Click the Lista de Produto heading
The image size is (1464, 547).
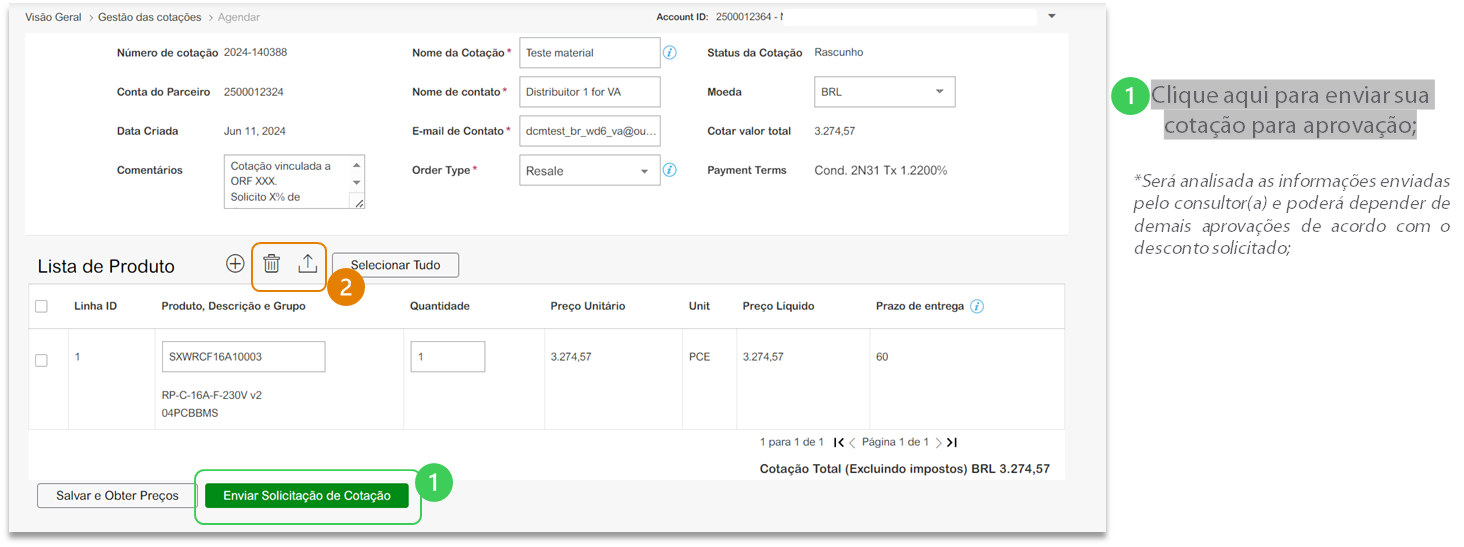tap(106, 267)
